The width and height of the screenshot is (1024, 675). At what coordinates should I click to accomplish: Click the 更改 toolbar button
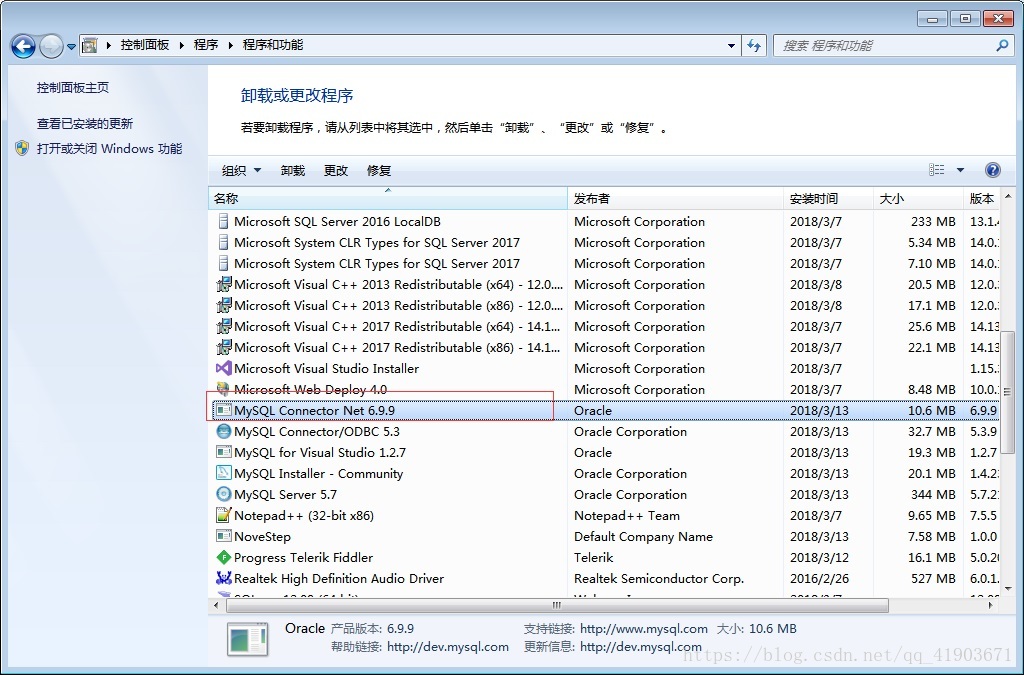[x=336, y=170]
